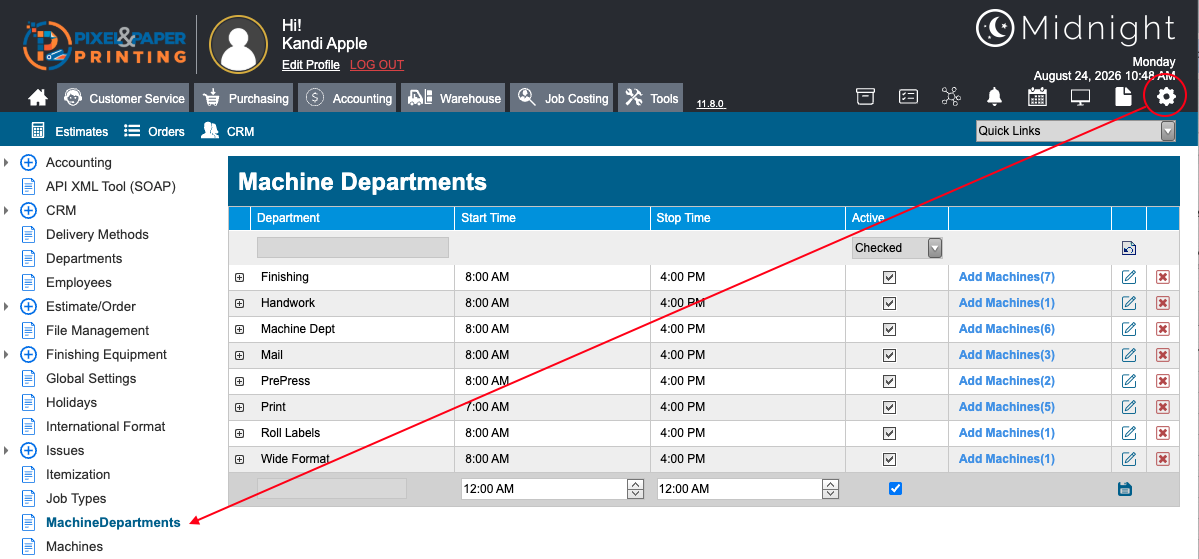Open the Purchasing tab

244,98
